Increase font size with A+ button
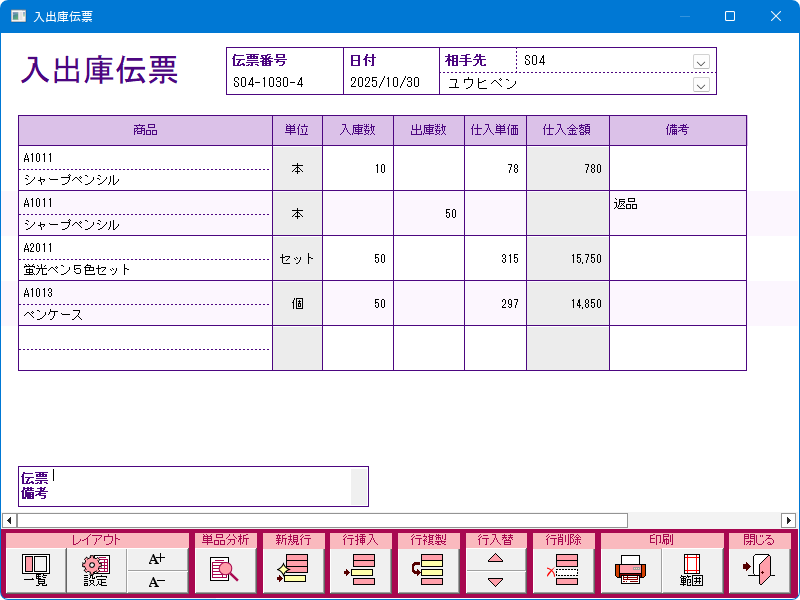This screenshot has width=800, height=600. click(x=157, y=560)
